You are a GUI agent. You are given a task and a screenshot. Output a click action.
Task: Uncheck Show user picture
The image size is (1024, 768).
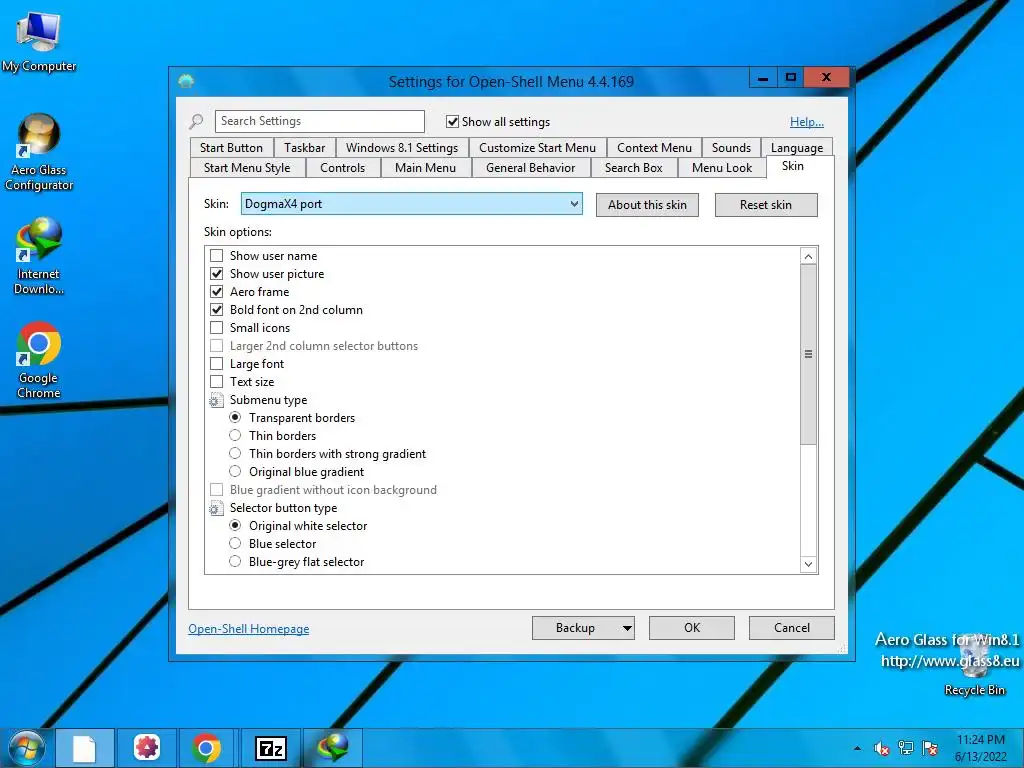coord(216,274)
